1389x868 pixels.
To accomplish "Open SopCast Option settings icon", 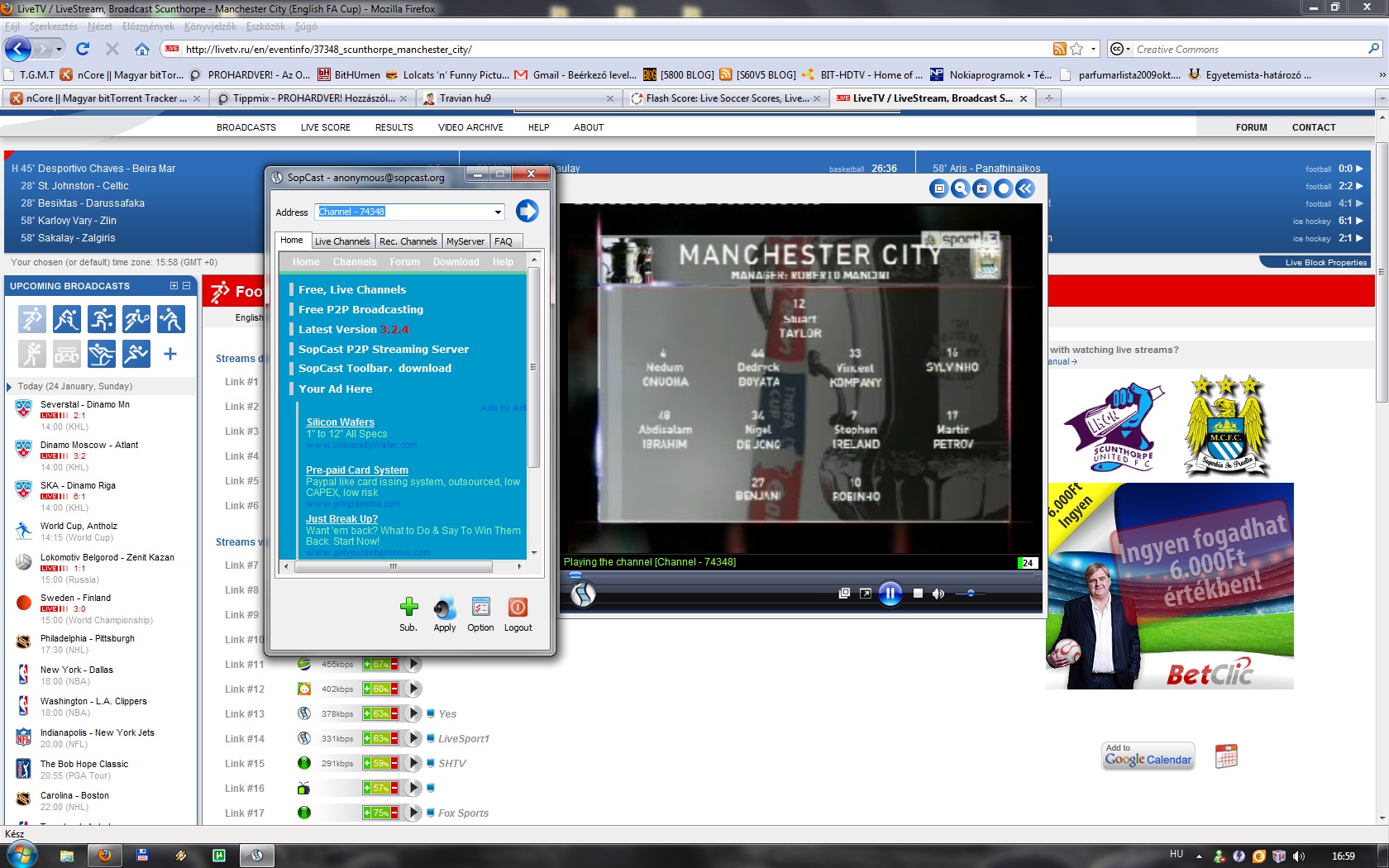I will 481,608.
